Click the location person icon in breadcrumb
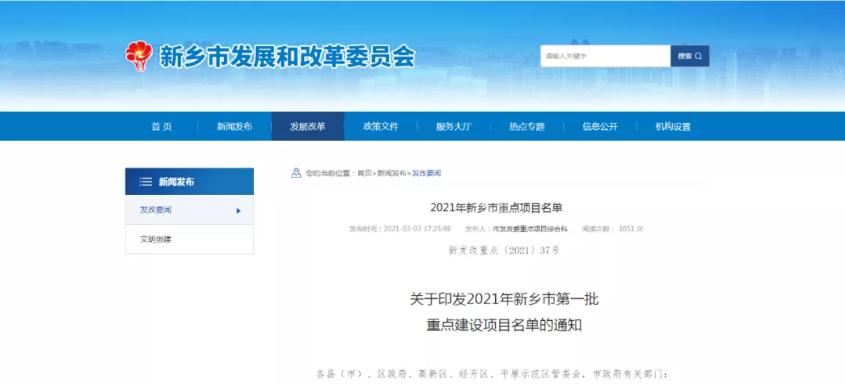Viewport: 845px width, 384px height. (x=296, y=173)
